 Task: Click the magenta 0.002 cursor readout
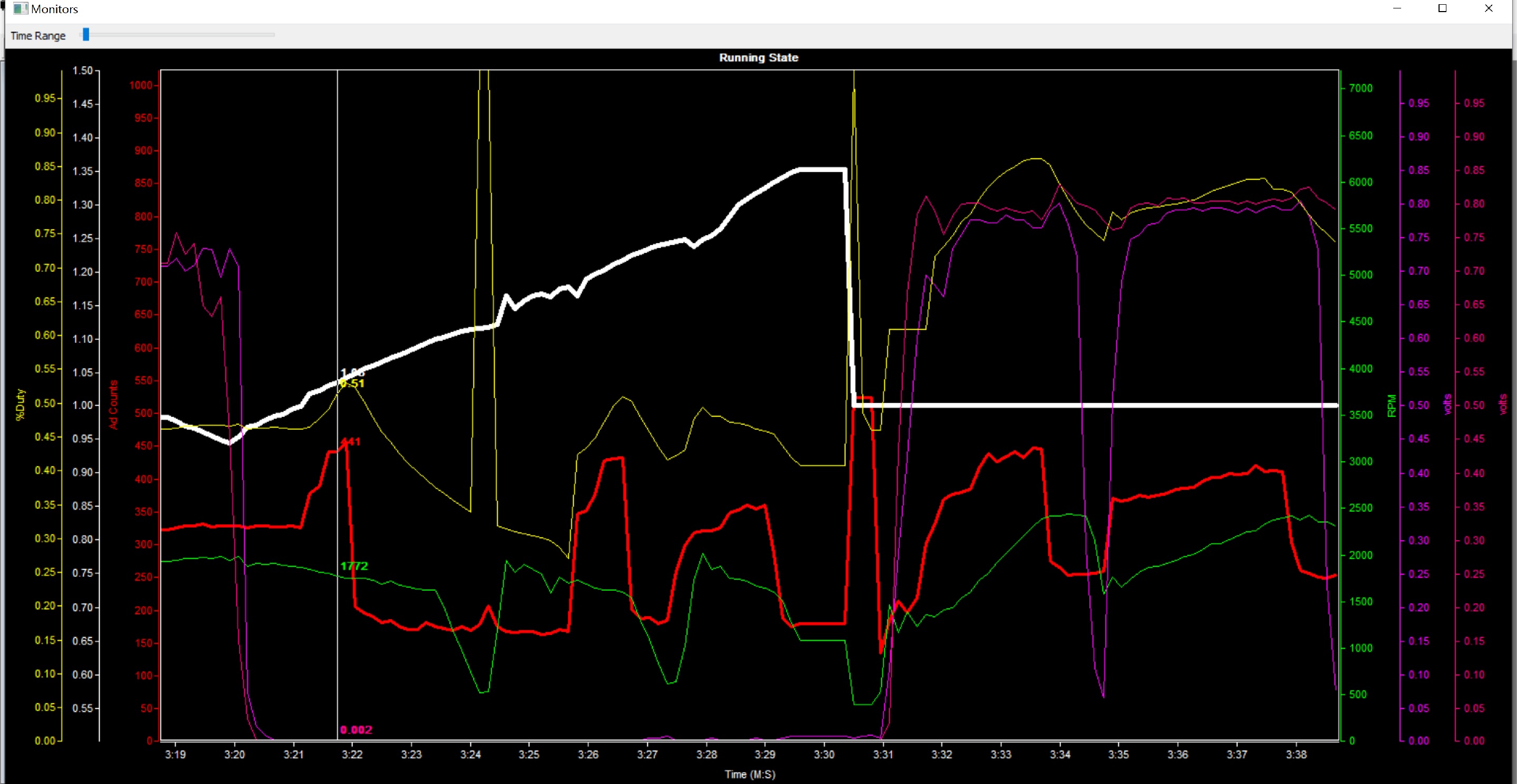point(356,730)
